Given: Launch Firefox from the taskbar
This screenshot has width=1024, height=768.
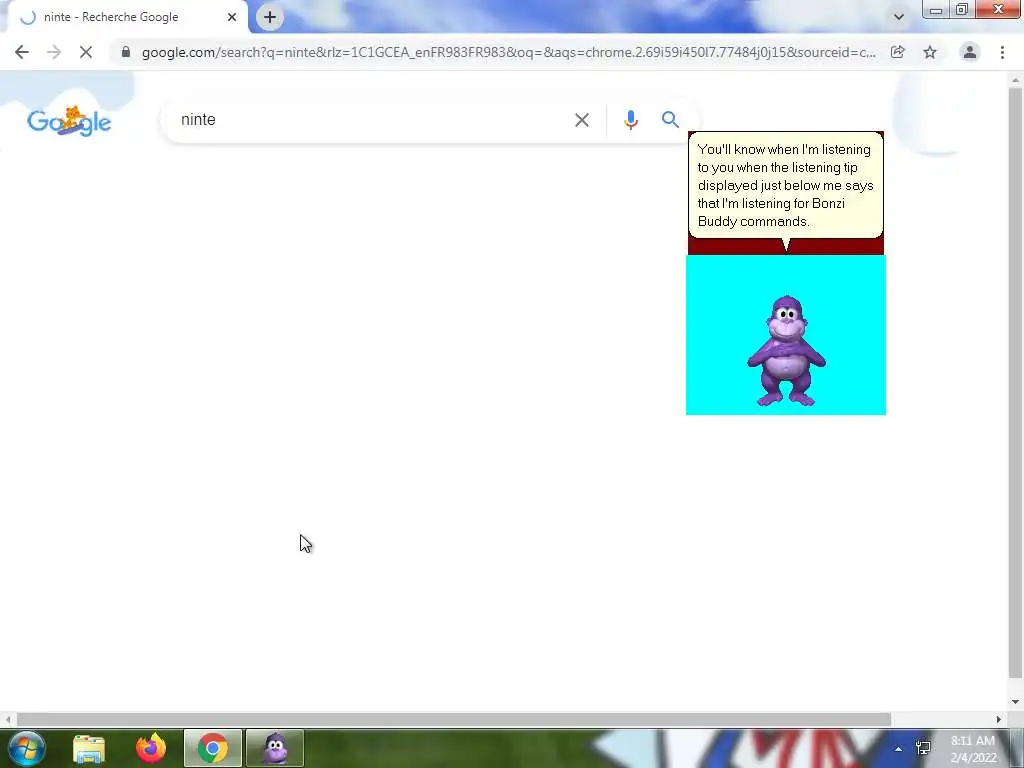Looking at the screenshot, I should (x=151, y=748).
